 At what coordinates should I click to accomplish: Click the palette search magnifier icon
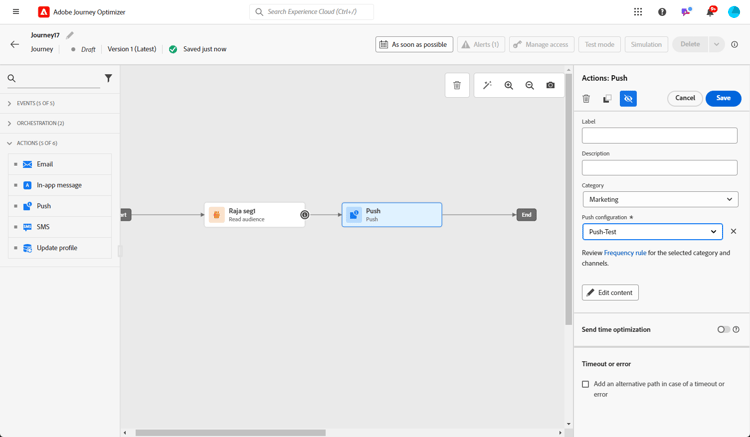tap(11, 78)
